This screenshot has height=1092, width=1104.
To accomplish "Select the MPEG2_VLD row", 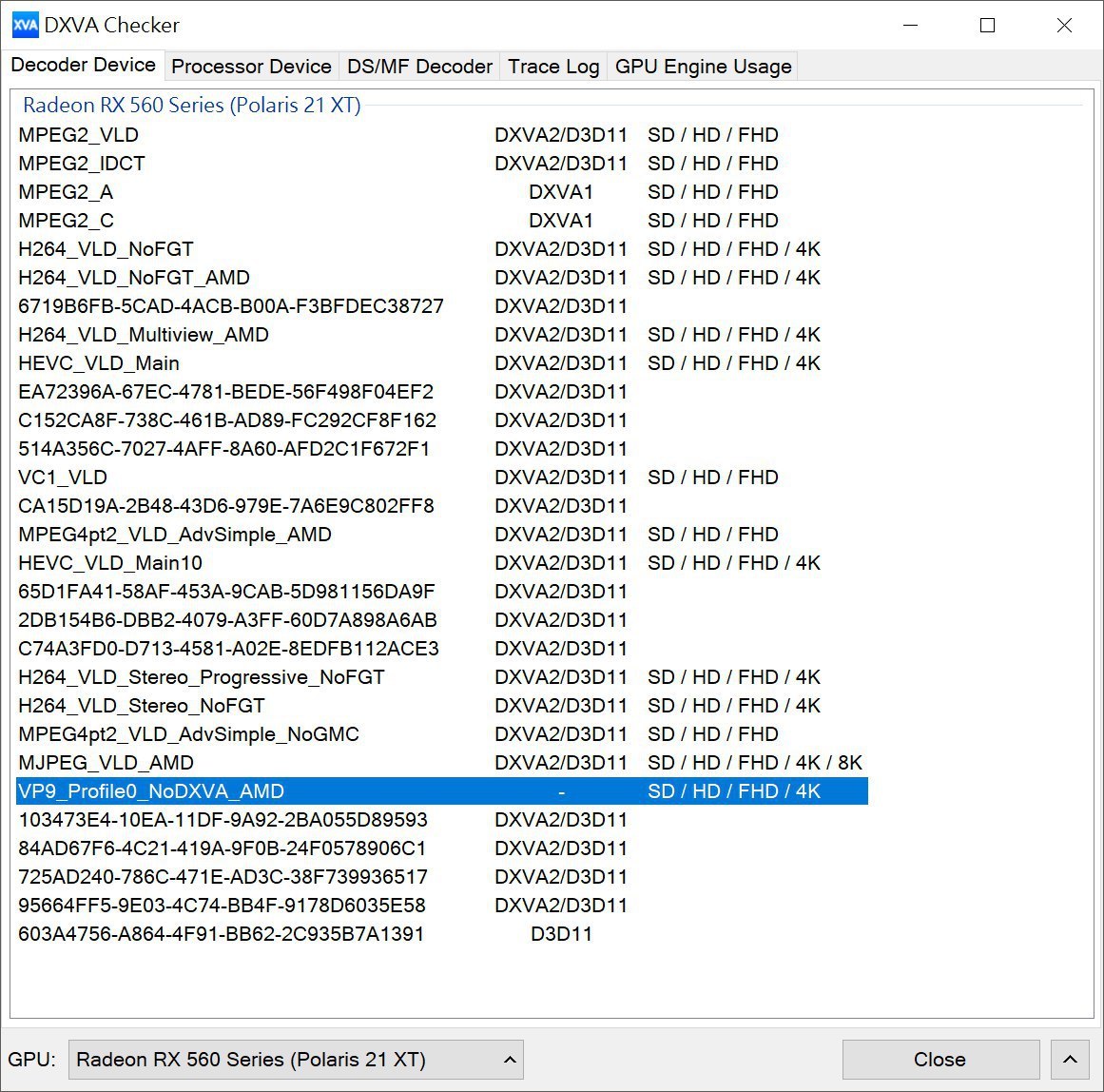I will [x=442, y=134].
